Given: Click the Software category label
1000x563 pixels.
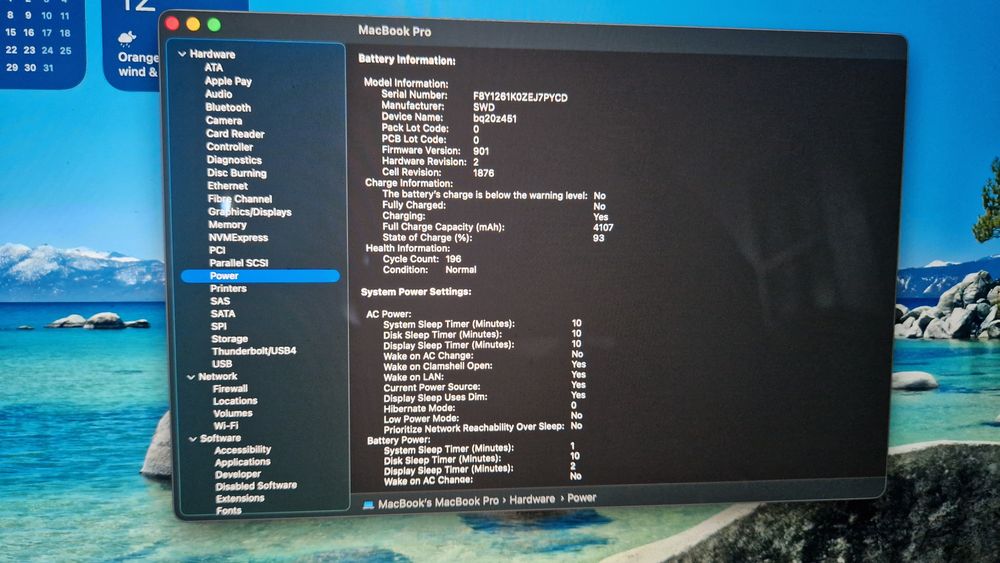Looking at the screenshot, I should [x=221, y=439].
